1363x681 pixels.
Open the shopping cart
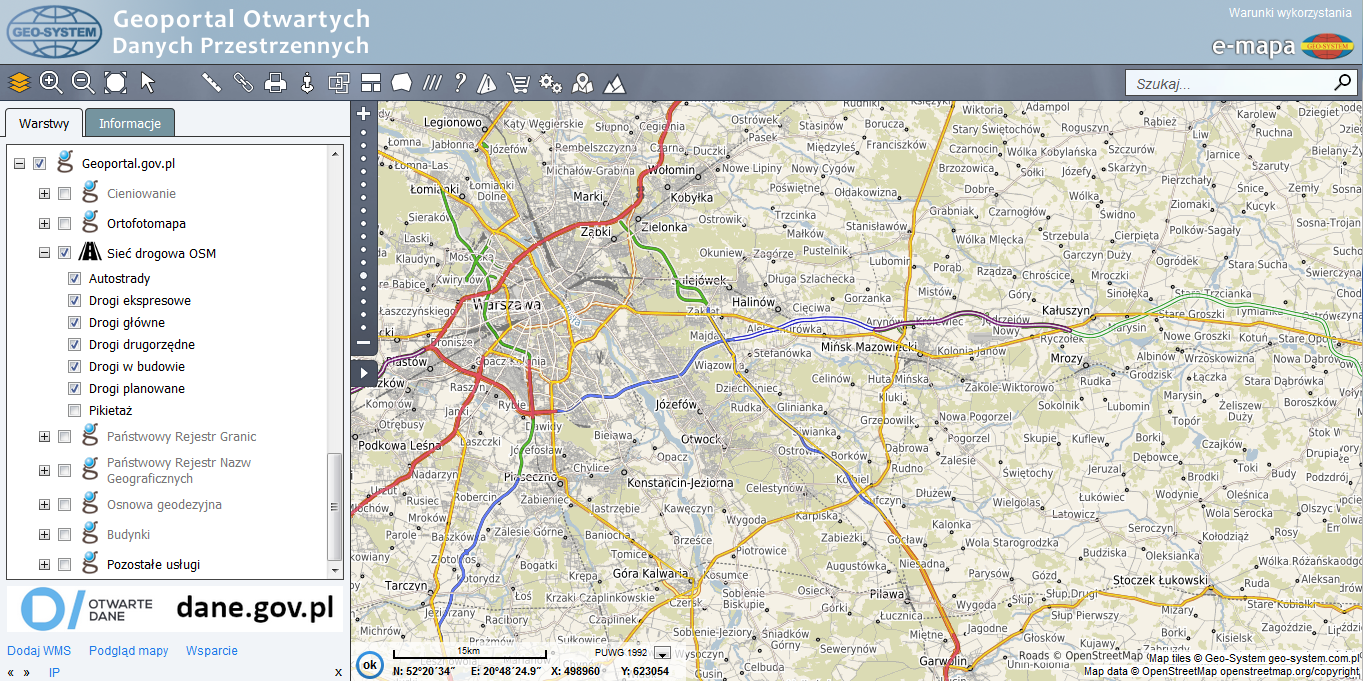coord(518,82)
